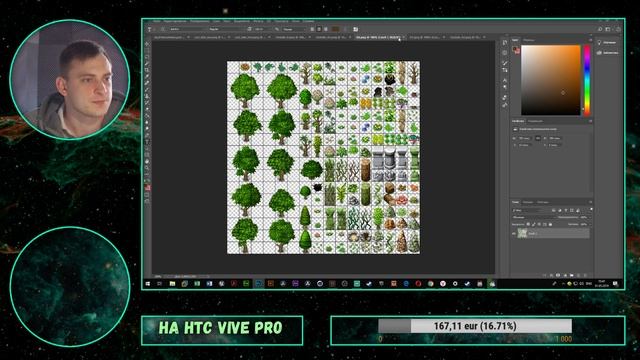The height and width of the screenshot is (360, 640).
Task: Select the Lasso tool
Action: [x=148, y=57]
